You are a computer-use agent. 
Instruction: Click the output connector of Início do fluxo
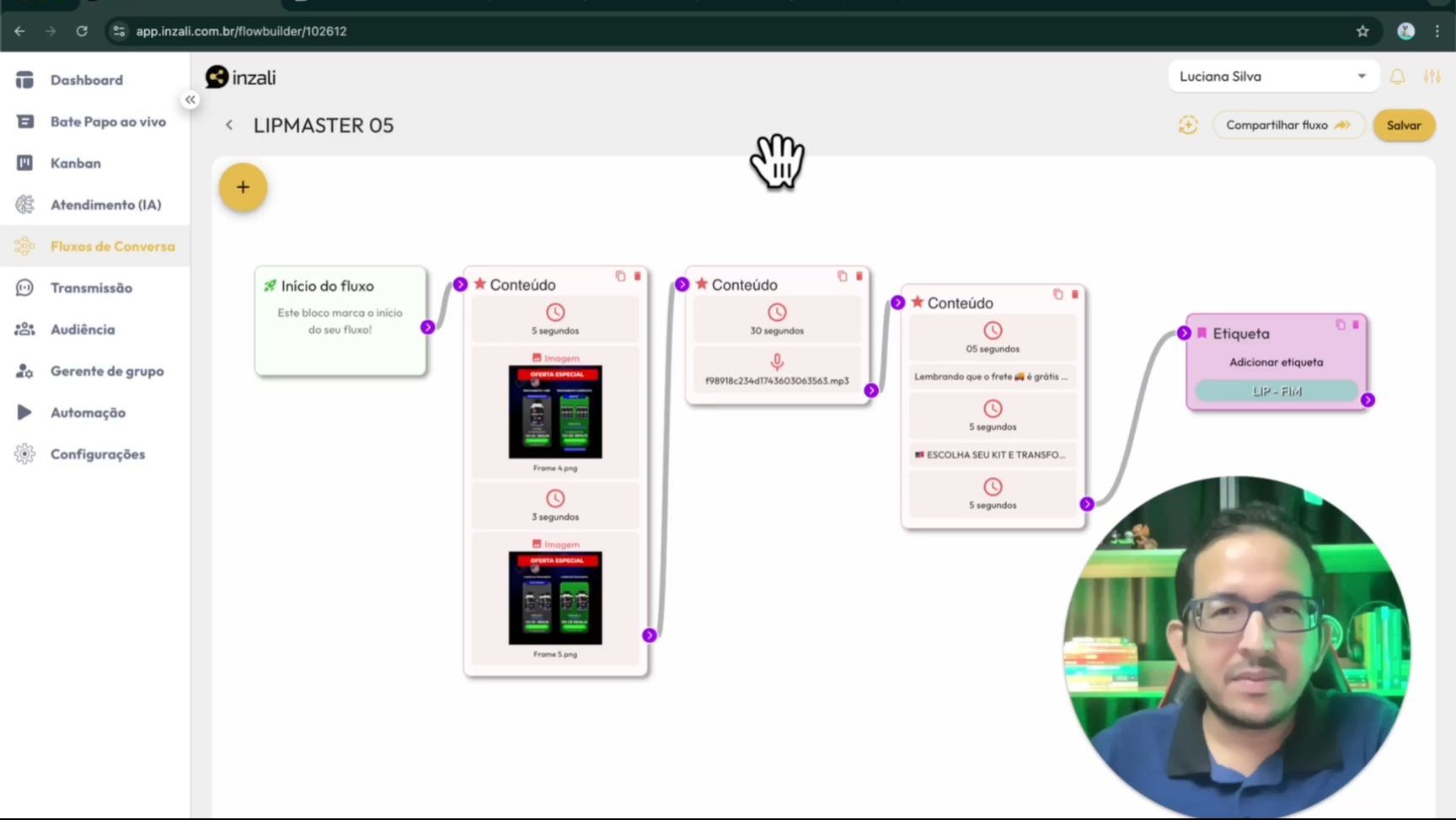coord(428,327)
